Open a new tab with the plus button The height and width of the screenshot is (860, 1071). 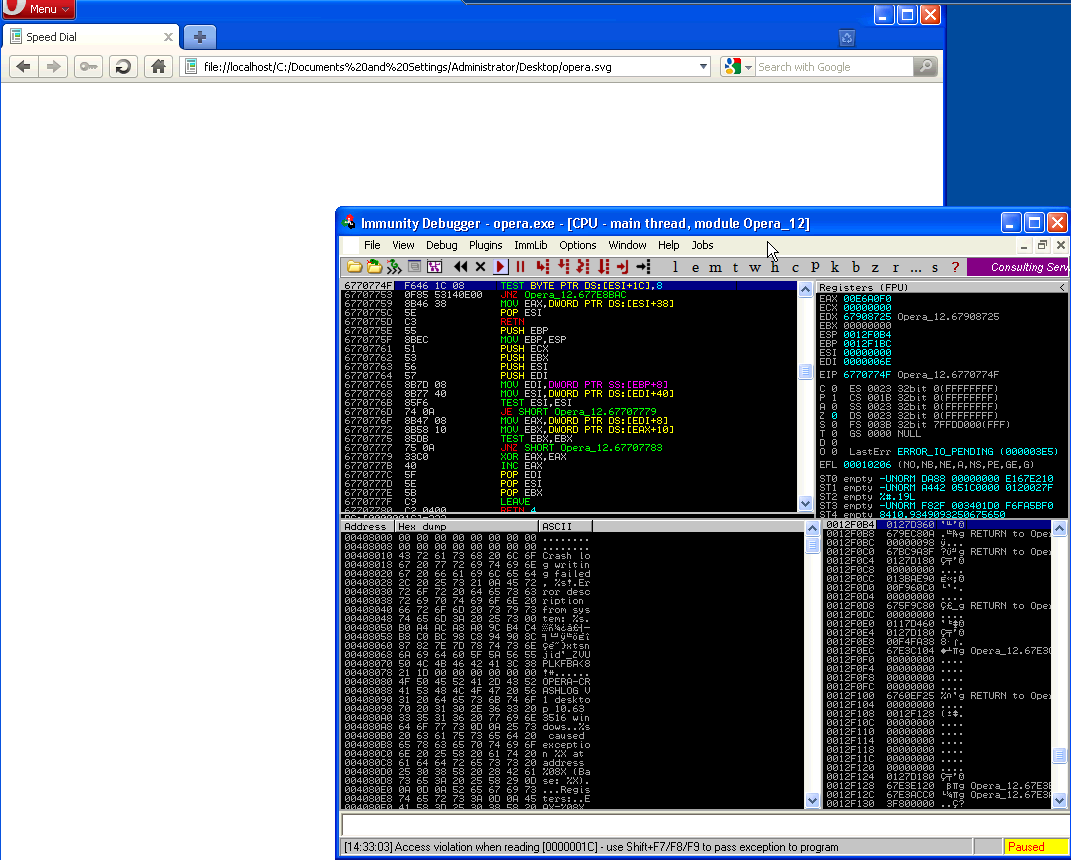199,37
